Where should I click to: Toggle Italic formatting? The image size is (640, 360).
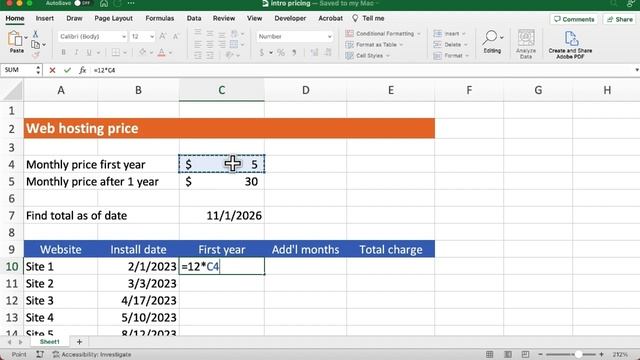pos(76,52)
